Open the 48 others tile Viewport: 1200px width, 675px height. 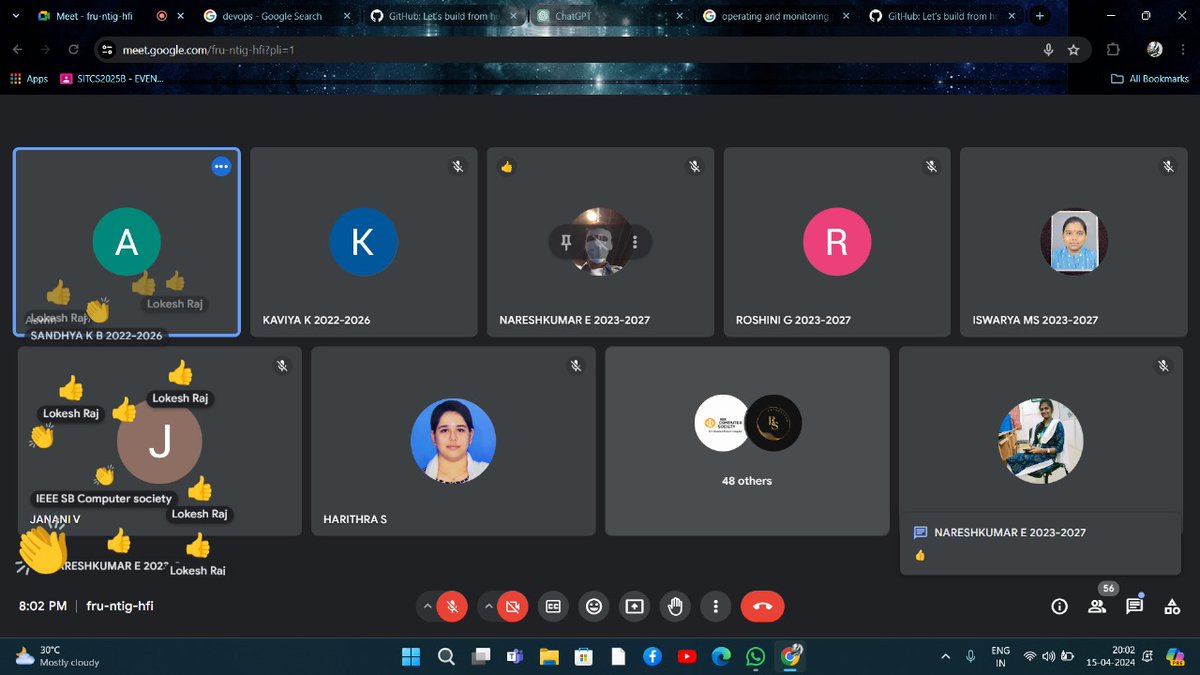747,441
